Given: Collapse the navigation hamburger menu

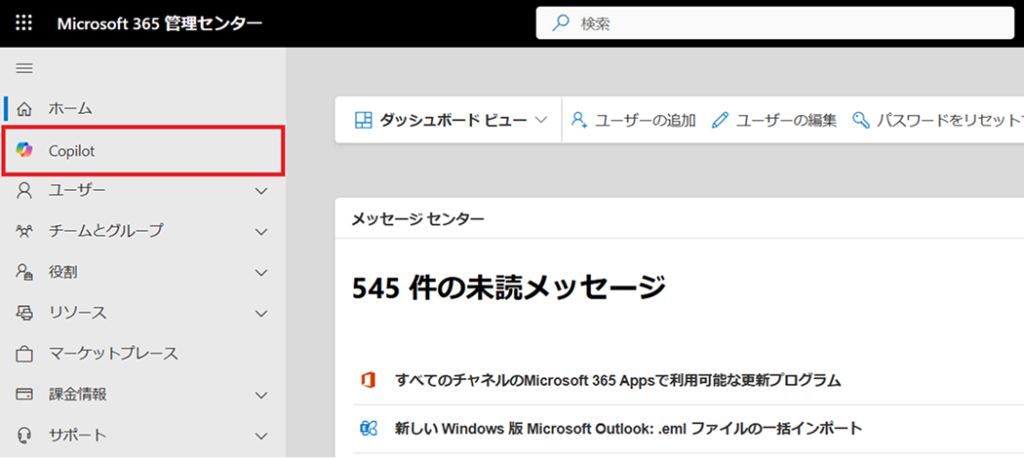Looking at the screenshot, I should click(x=24, y=68).
